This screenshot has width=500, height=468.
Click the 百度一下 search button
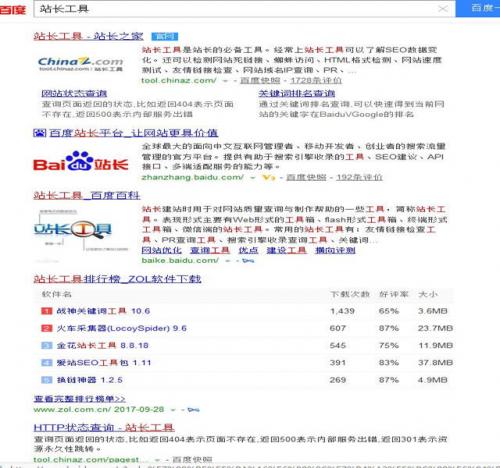(478, 8)
